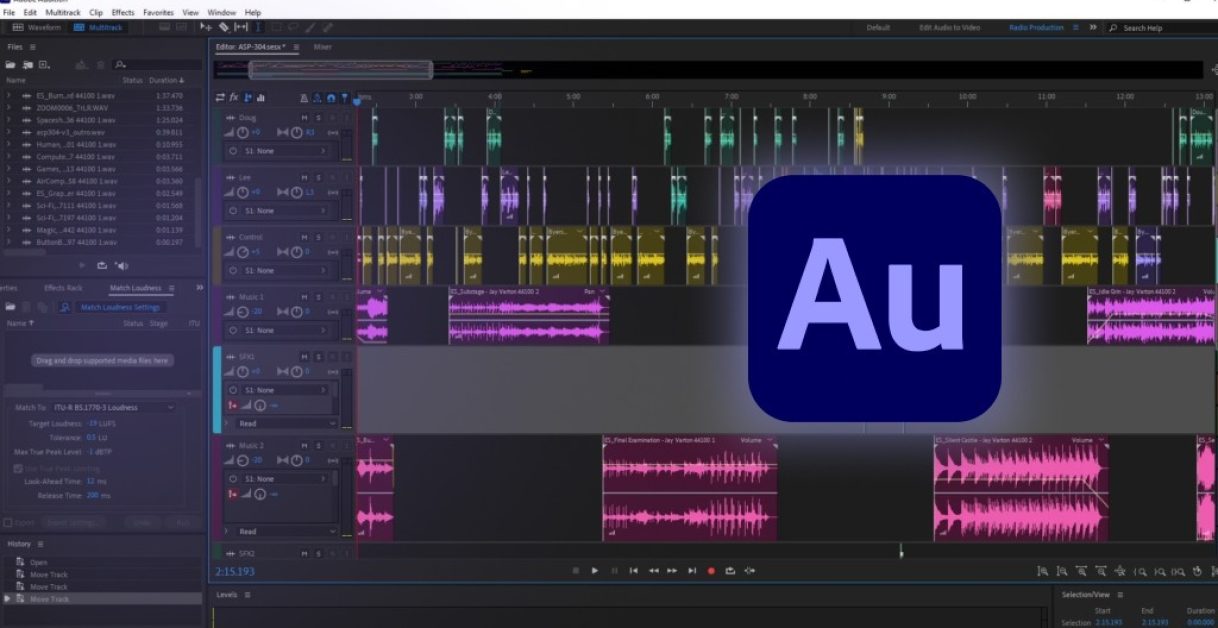Expand the ZOOM0006_Tr1,R.WAV file entry

[x=8, y=108]
